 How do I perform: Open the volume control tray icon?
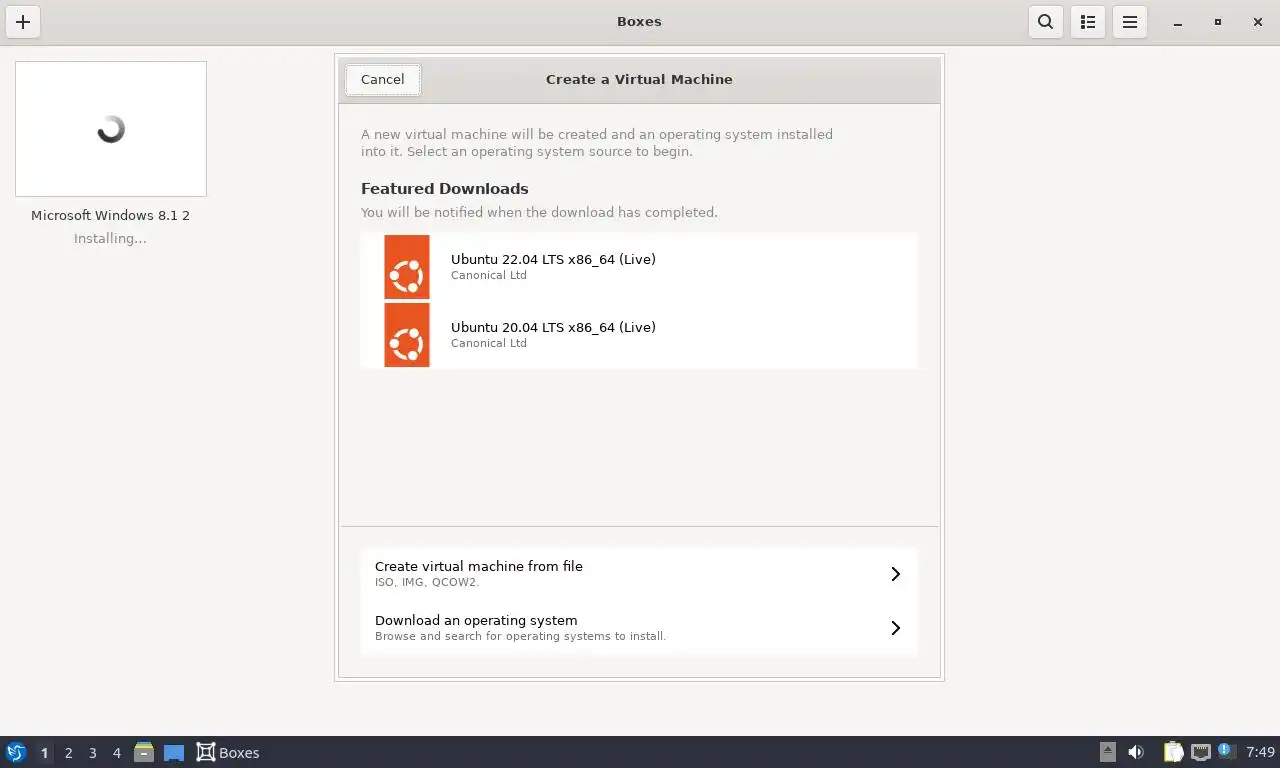click(1136, 752)
